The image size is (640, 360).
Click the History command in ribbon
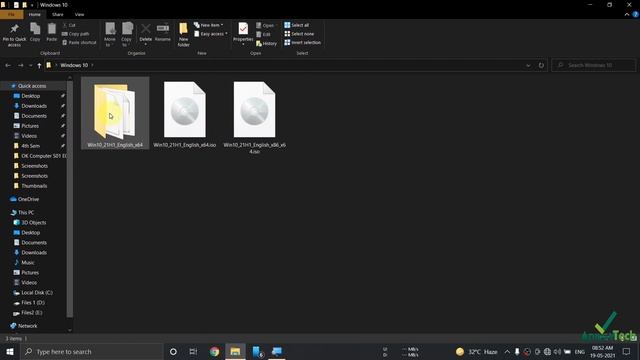coord(267,43)
